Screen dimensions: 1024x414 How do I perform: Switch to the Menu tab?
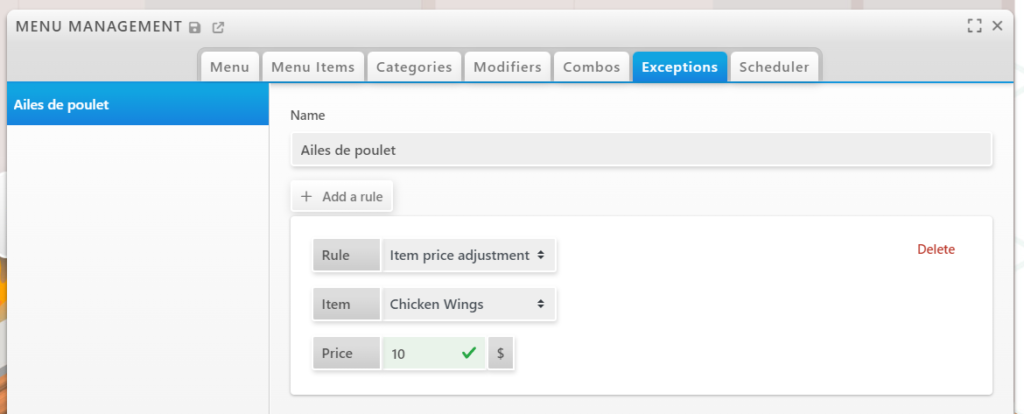[229, 67]
